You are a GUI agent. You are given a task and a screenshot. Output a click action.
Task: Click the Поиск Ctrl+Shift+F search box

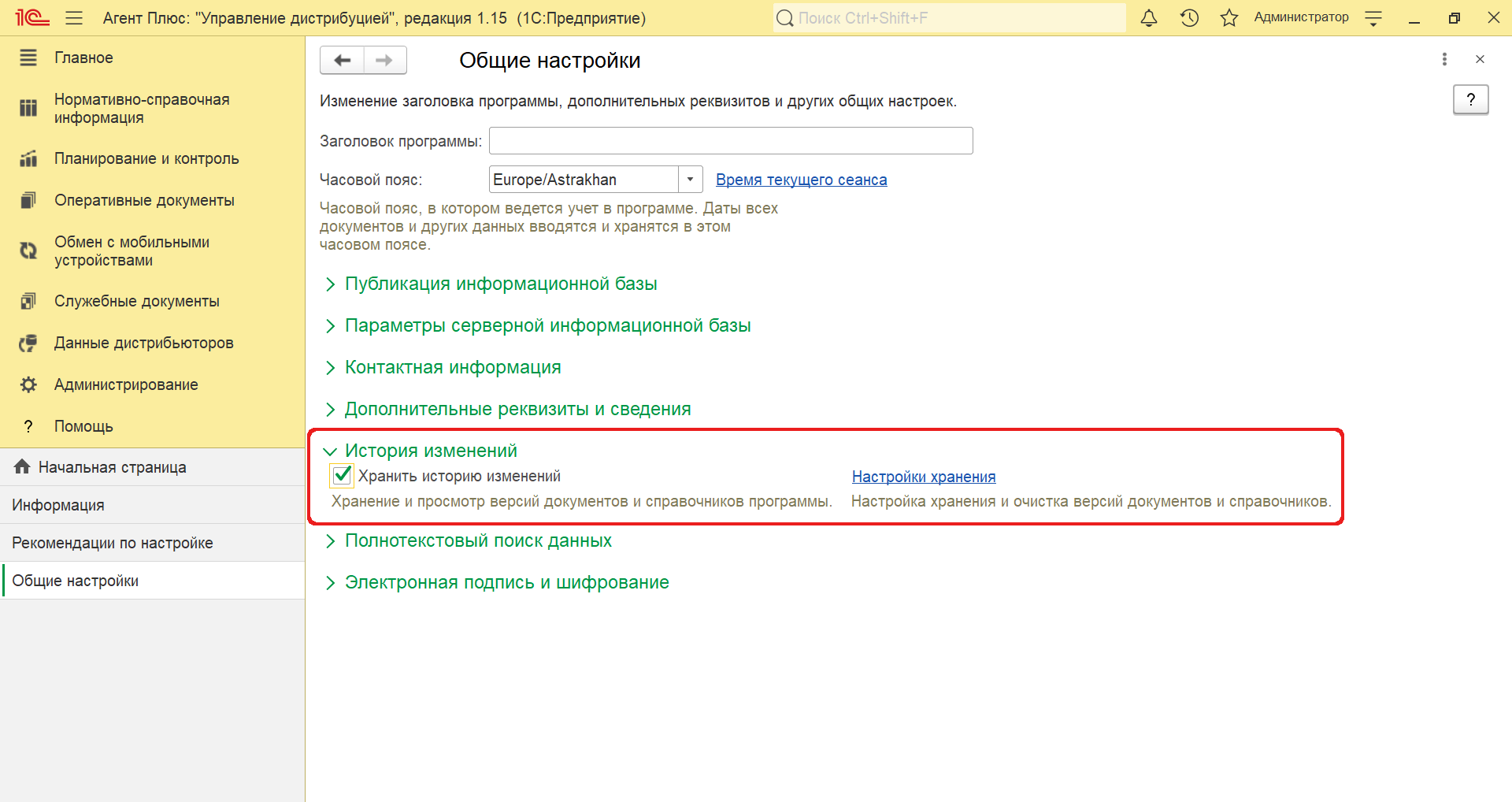coord(950,17)
